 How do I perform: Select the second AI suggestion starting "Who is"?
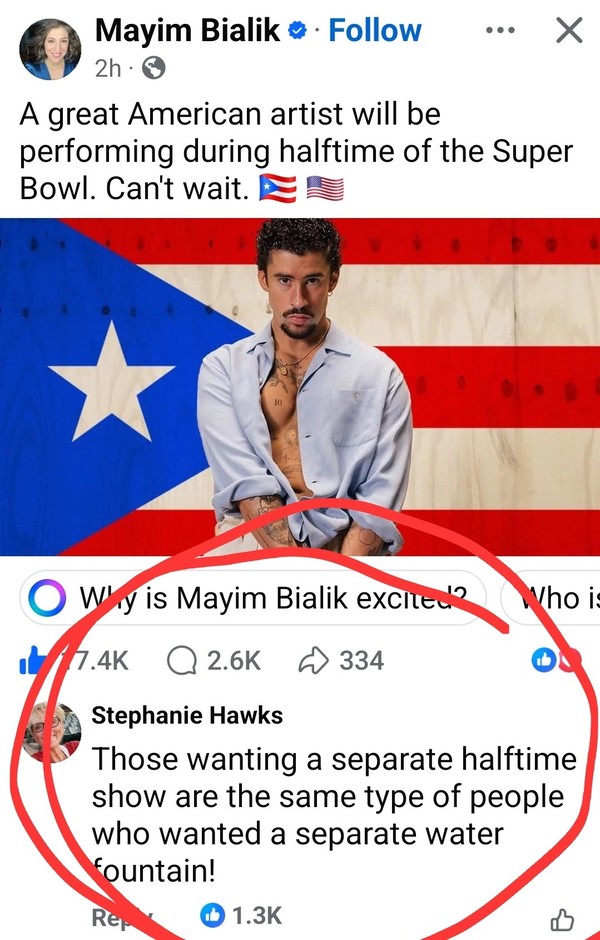551,598
